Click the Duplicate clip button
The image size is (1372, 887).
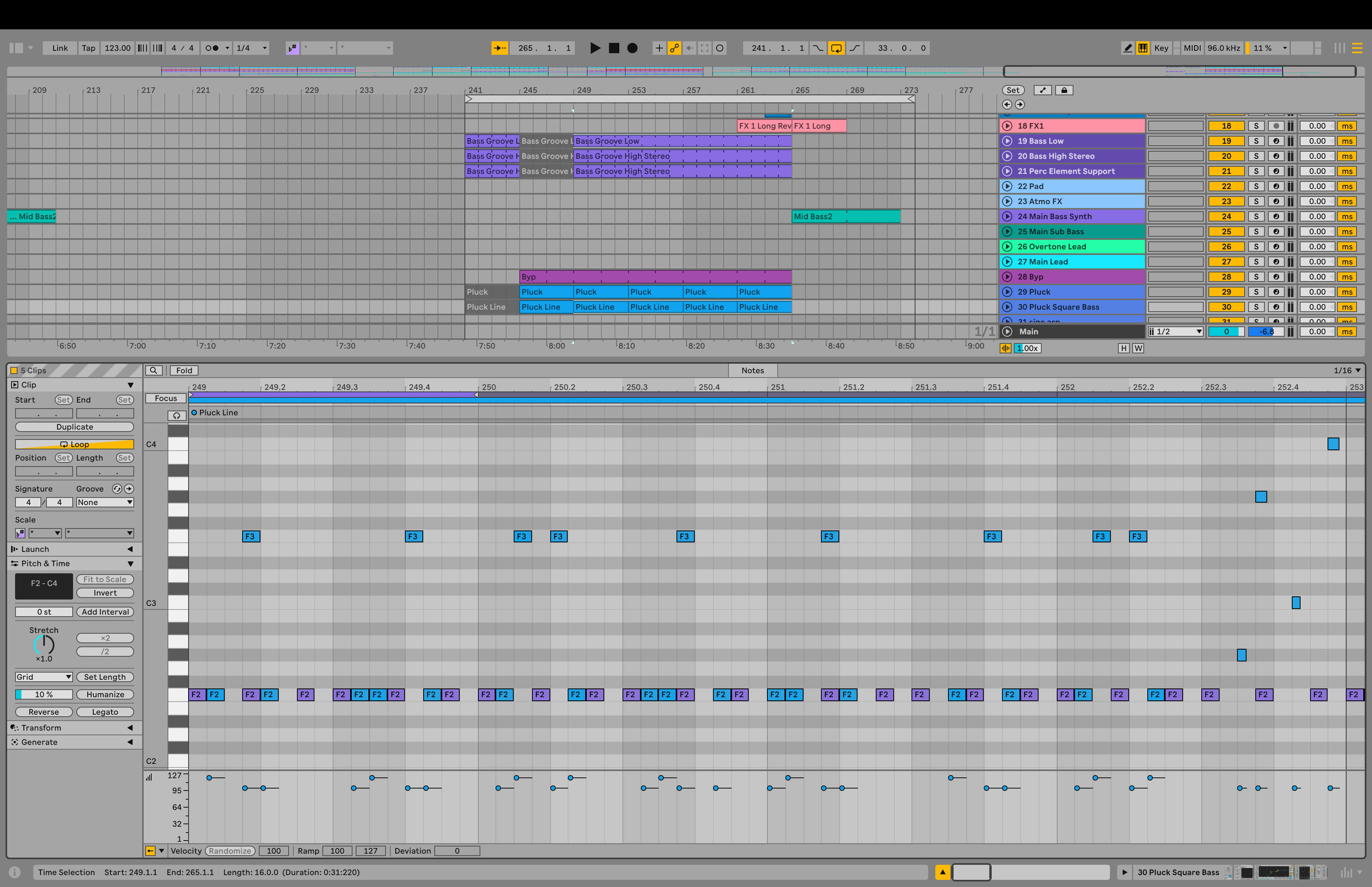(x=74, y=427)
